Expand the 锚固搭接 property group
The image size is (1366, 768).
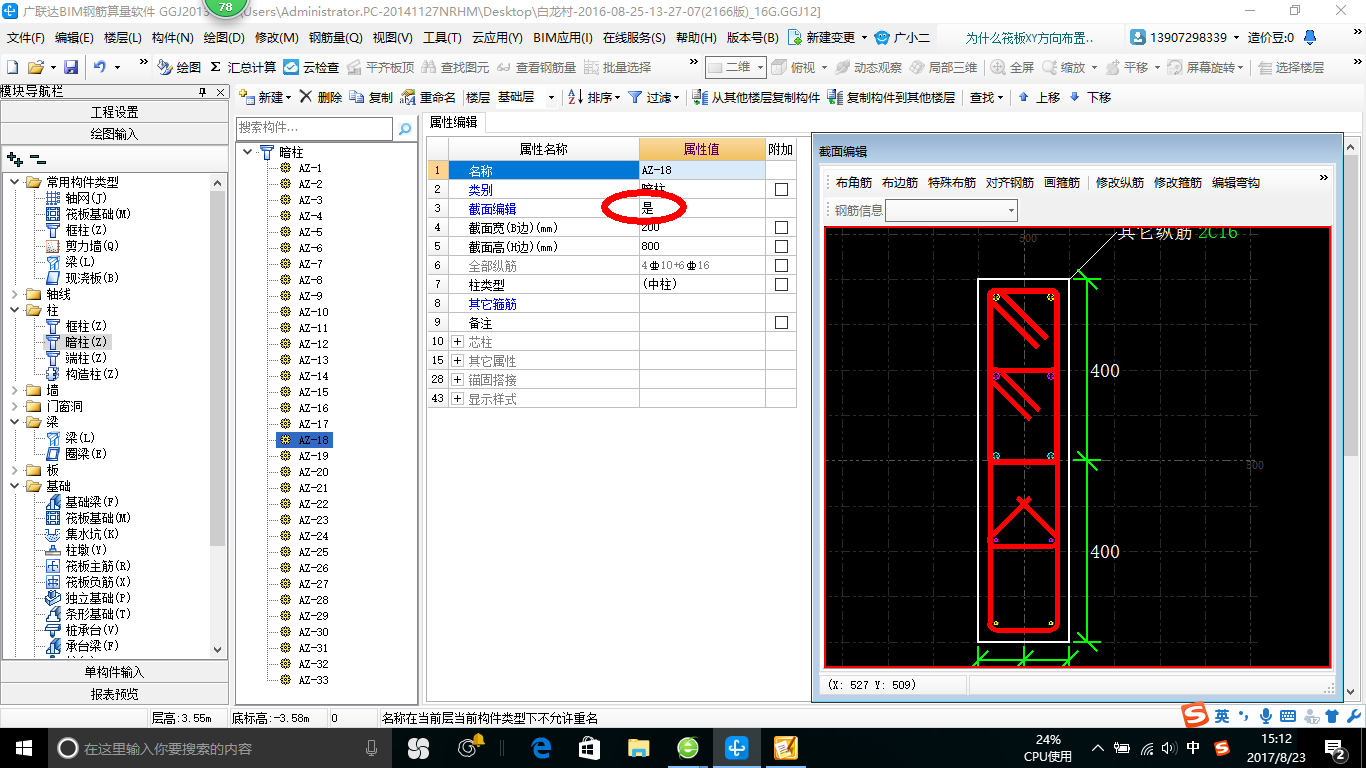click(458, 380)
